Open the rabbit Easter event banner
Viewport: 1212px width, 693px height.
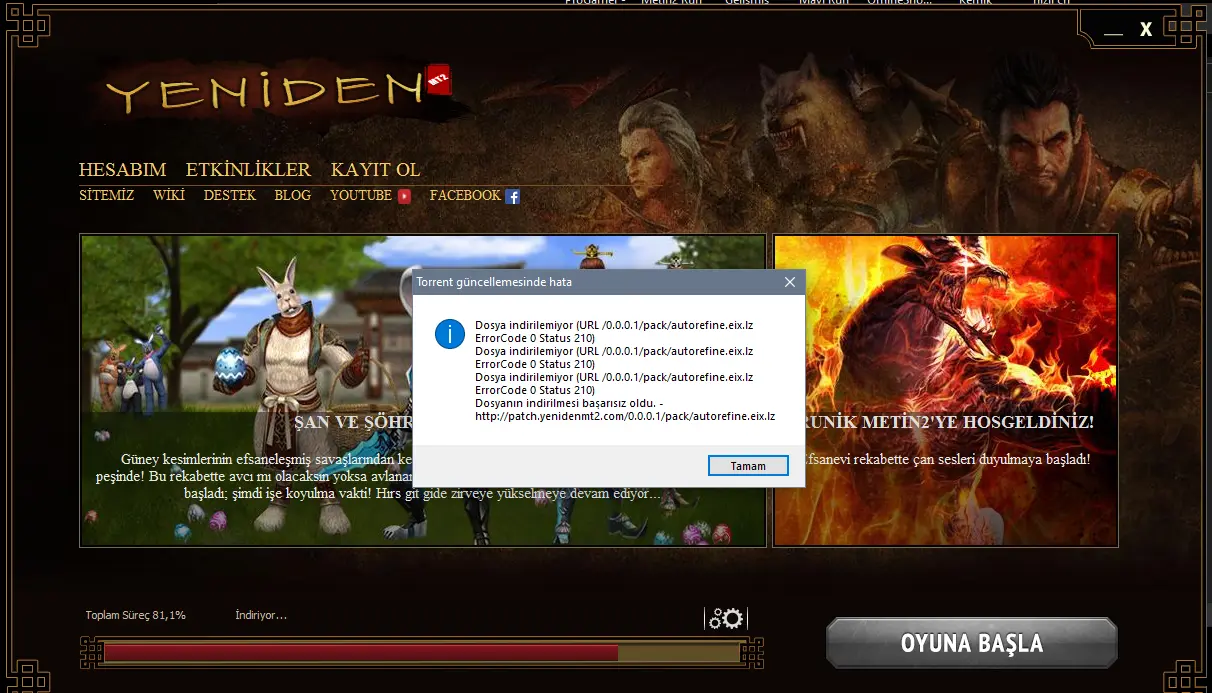point(240,390)
